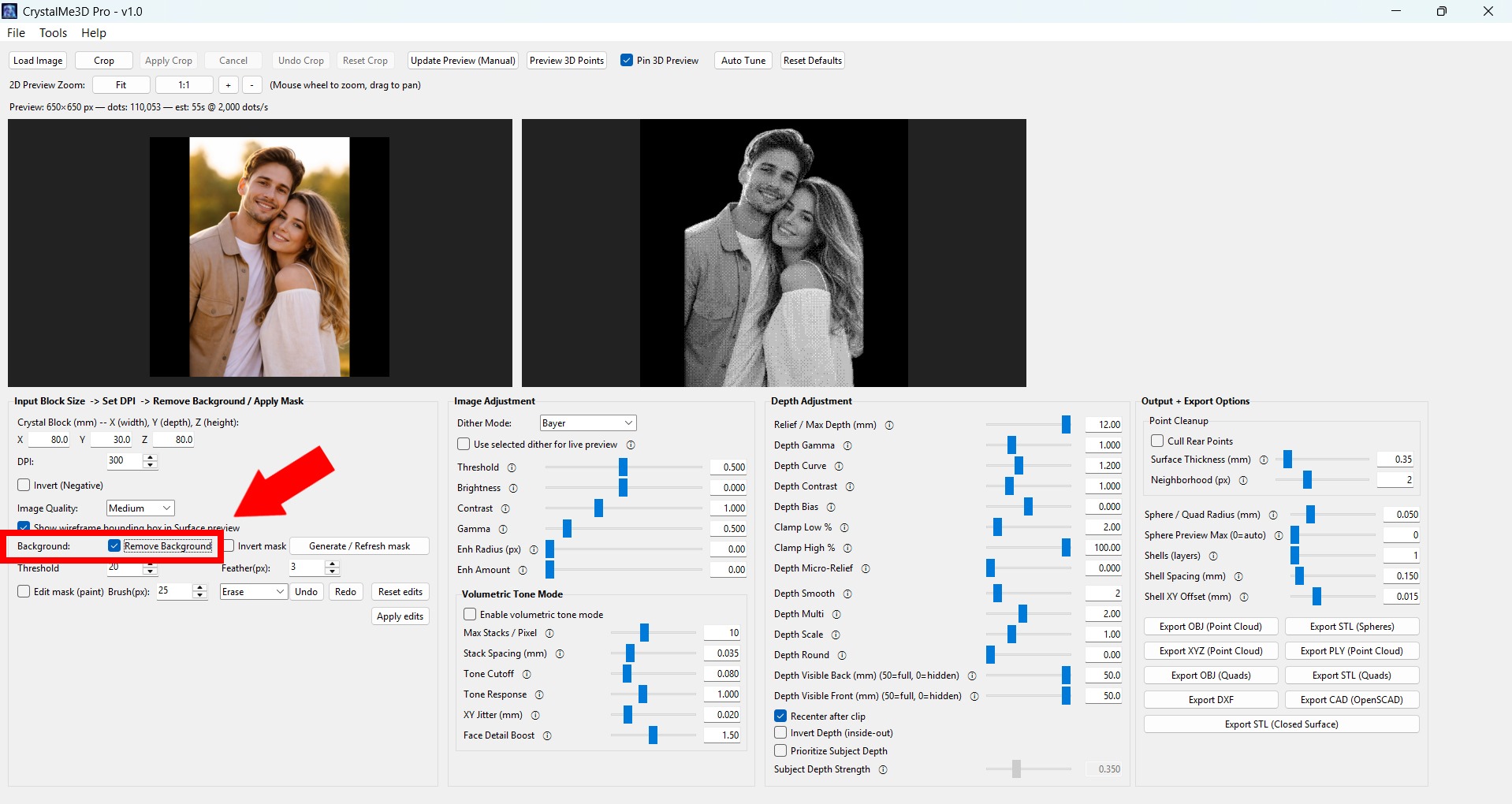Click info icon beside Sphere / Quad Radius
Screen dimensions: 1512x804
[x=1273, y=515]
